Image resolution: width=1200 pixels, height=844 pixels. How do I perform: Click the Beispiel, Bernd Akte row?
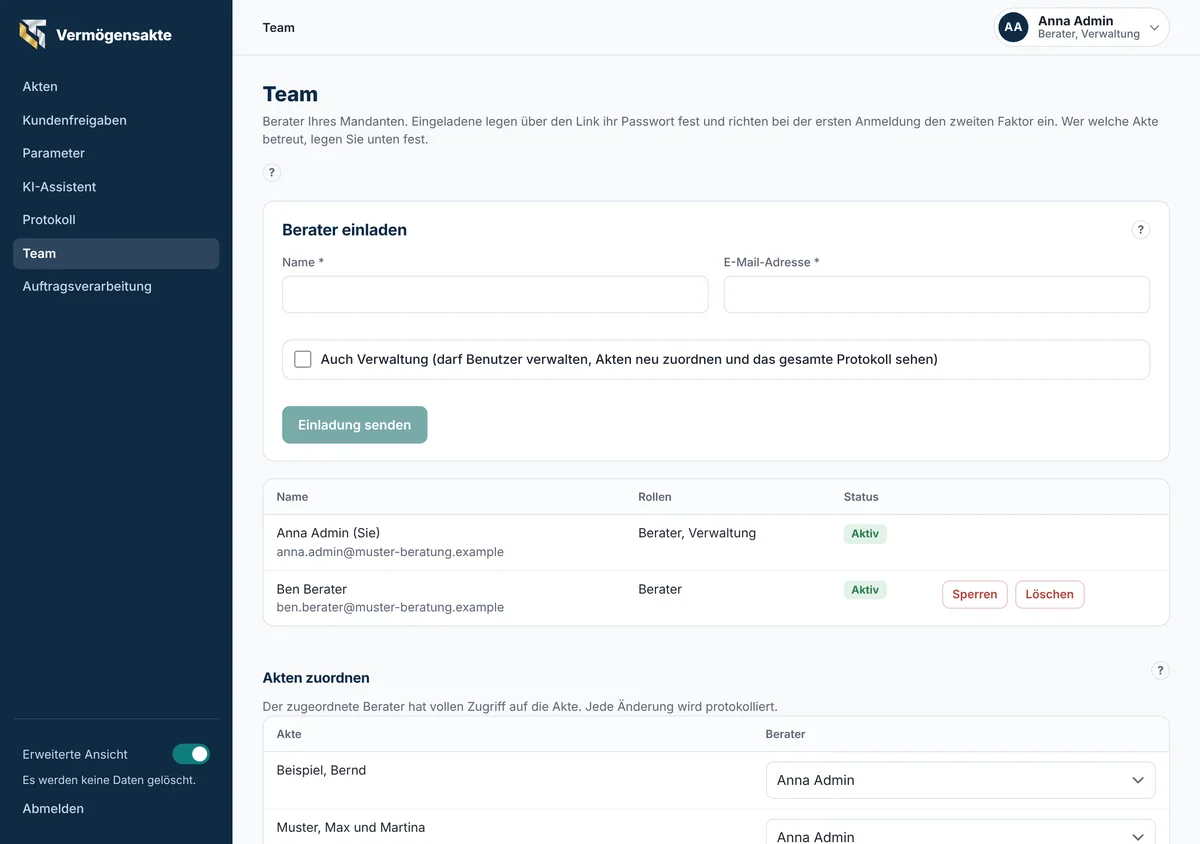pos(321,770)
